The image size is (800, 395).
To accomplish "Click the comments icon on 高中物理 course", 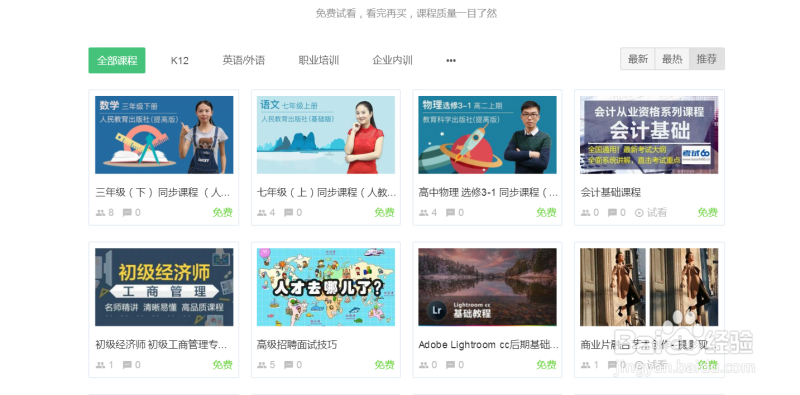I will 451,212.
